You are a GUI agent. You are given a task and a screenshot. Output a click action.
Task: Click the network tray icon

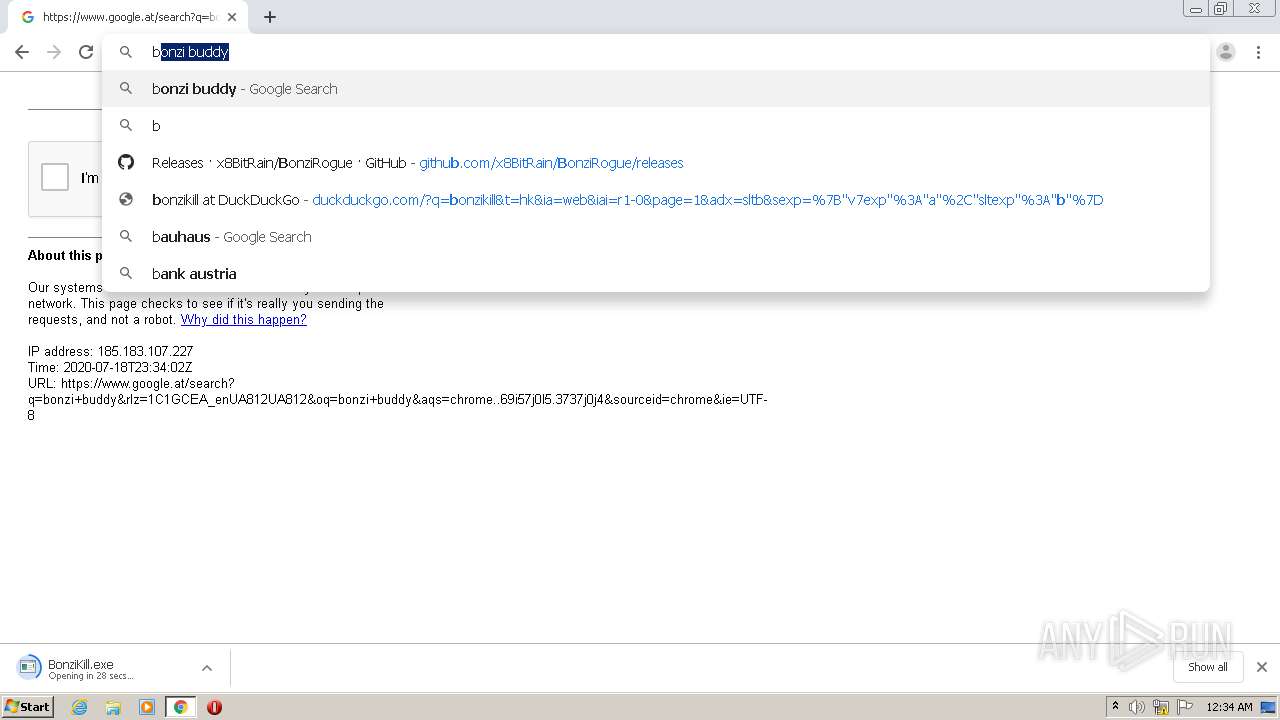pos(1161,707)
